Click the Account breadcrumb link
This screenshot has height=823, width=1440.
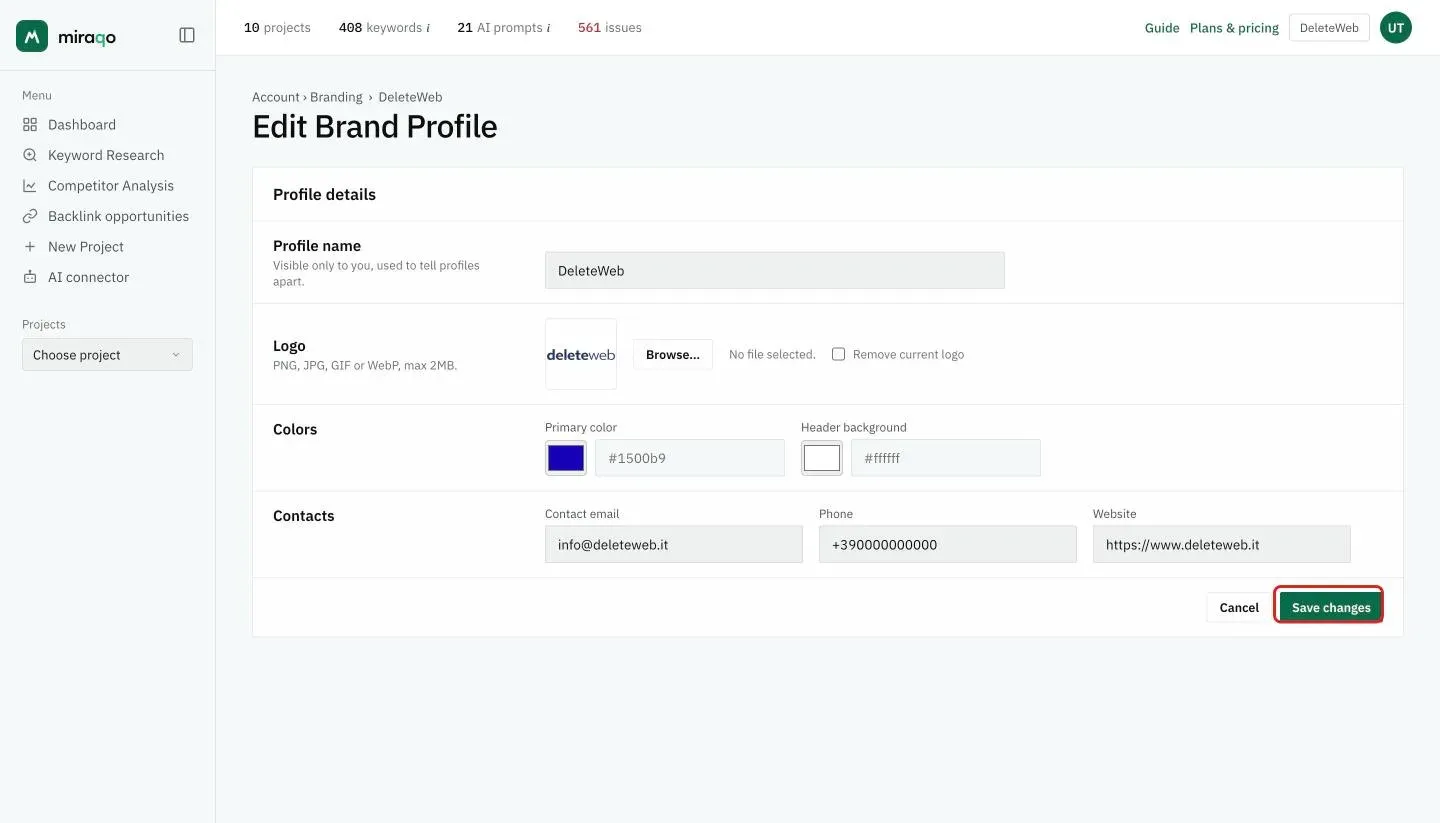[276, 97]
